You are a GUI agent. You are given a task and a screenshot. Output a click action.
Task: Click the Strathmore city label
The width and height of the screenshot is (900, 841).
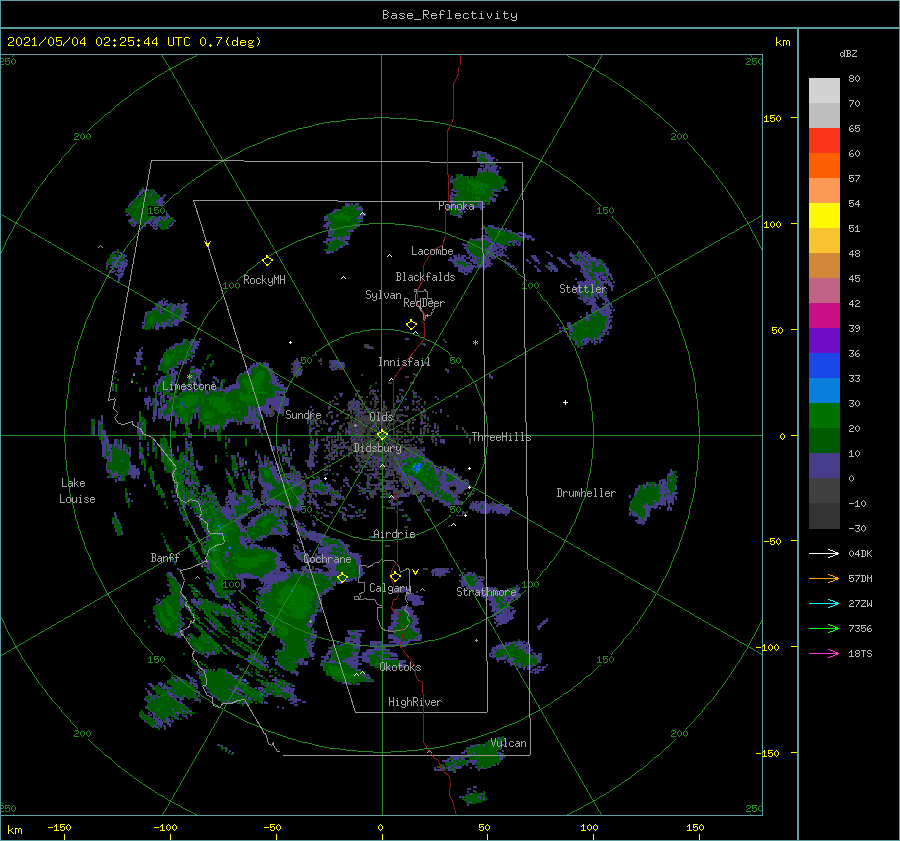pos(486,592)
